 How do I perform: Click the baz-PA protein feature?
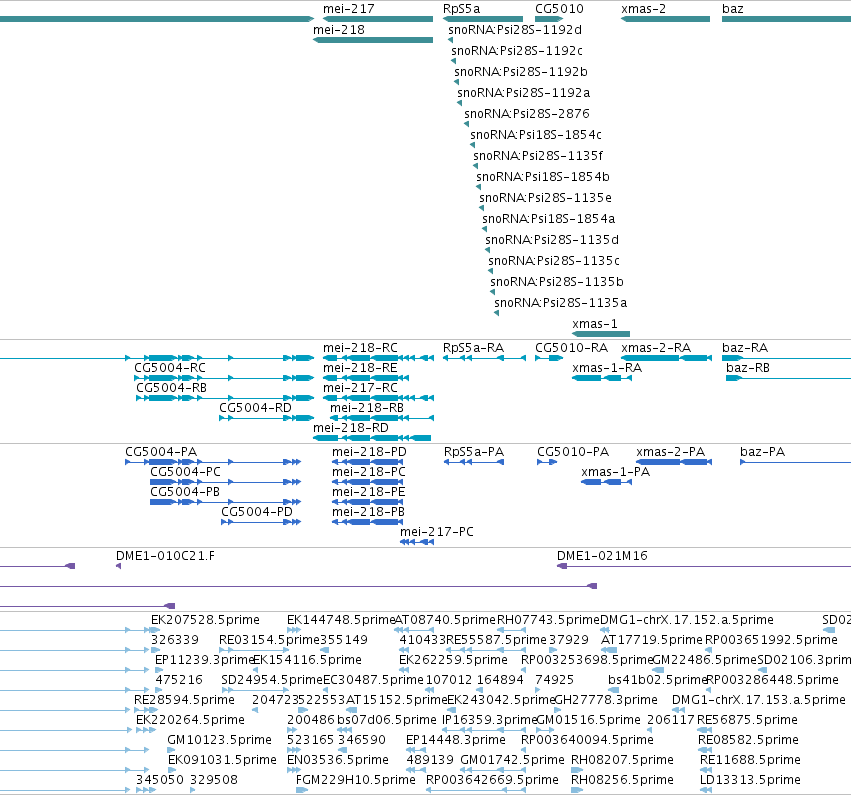tap(796, 462)
